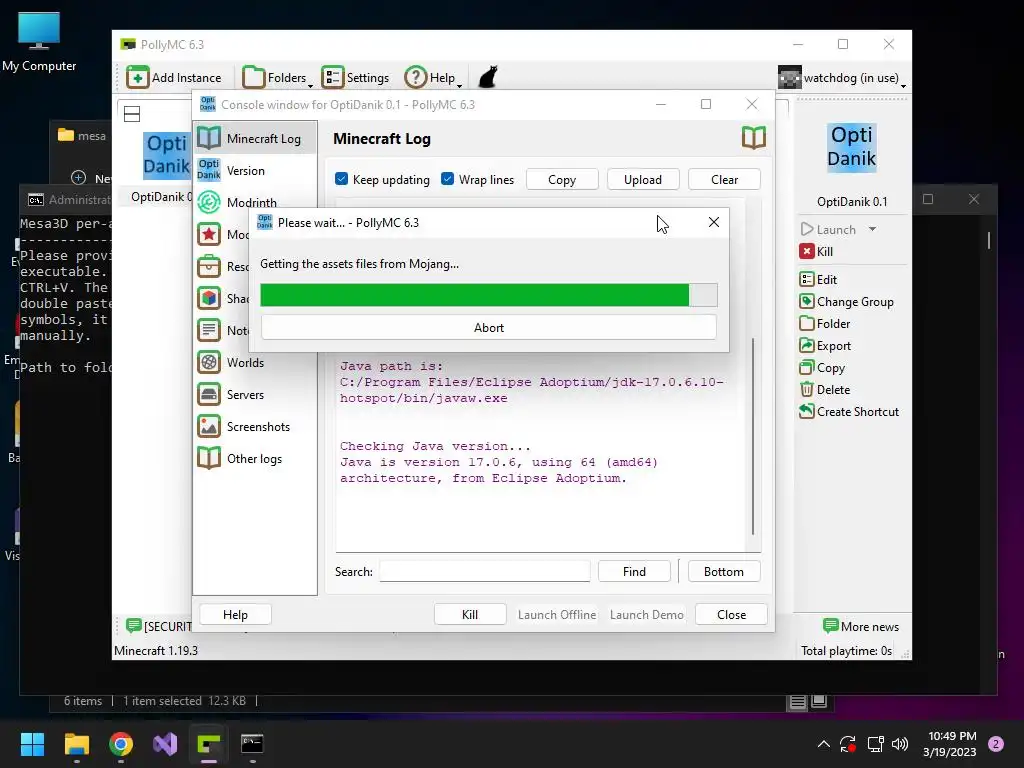Kill the instance from console footer
Image resolution: width=1024 pixels, height=768 pixels.
click(470, 615)
